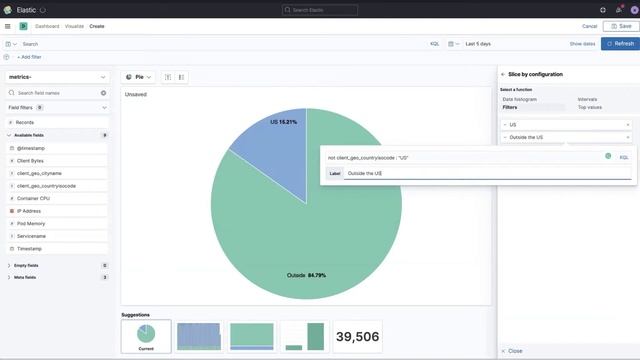The width and height of the screenshot is (640, 360).
Task: Click the Records field icon
Action: pos(11,122)
